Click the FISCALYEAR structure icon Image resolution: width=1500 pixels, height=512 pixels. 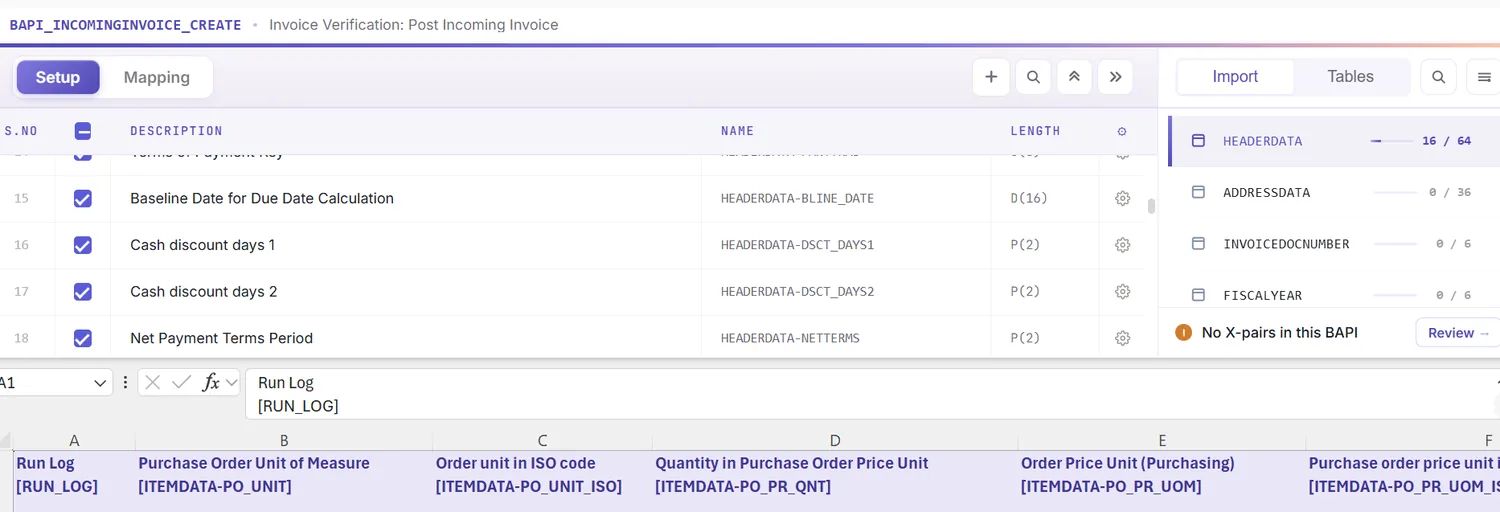coord(1198,295)
